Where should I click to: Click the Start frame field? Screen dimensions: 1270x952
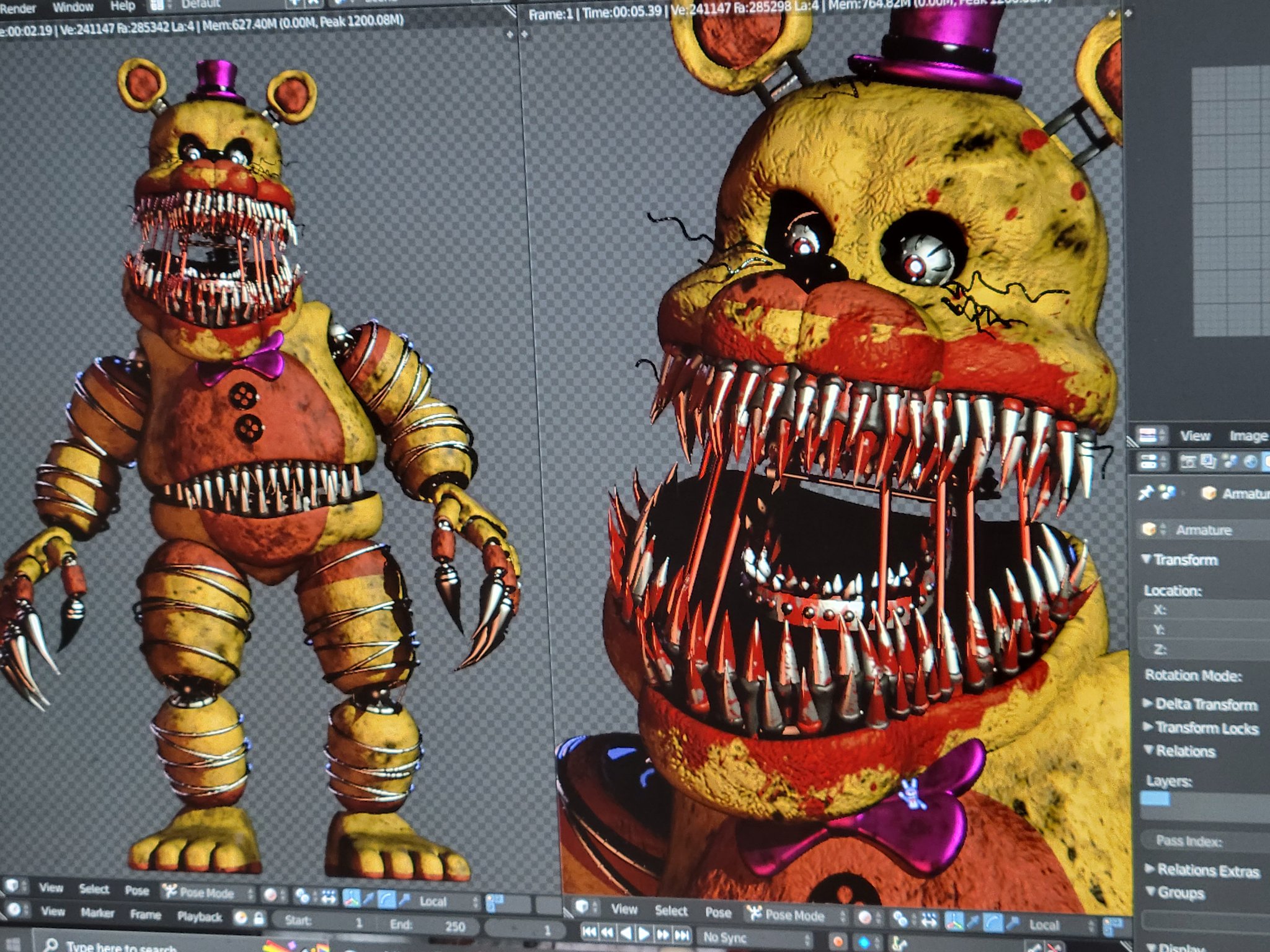click(x=324, y=922)
